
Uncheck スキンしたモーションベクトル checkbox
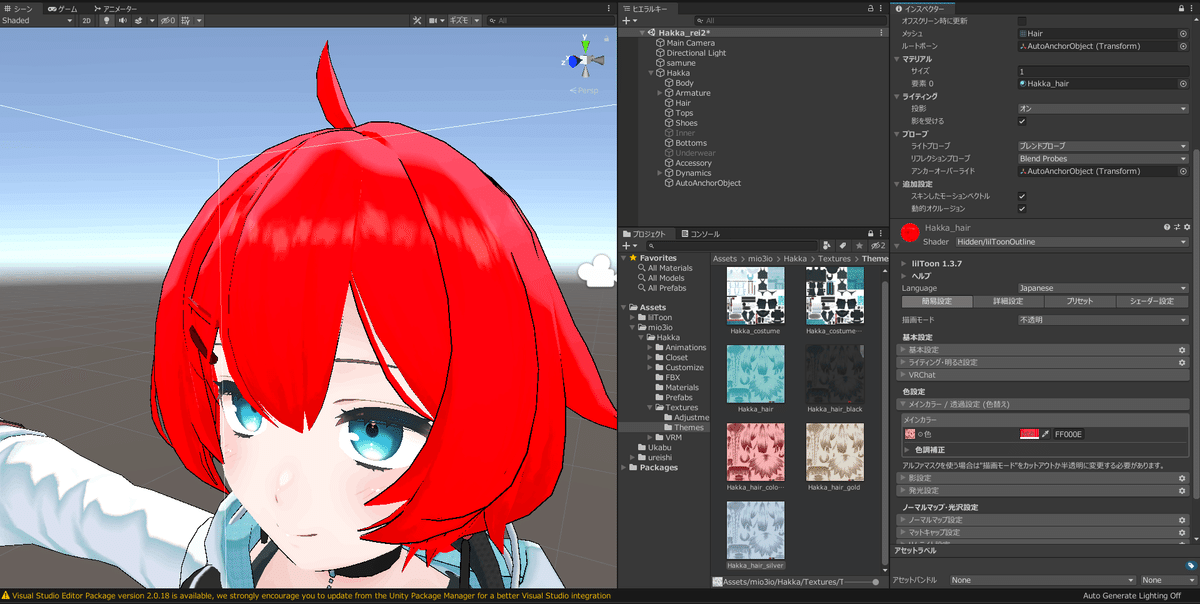click(1022, 196)
